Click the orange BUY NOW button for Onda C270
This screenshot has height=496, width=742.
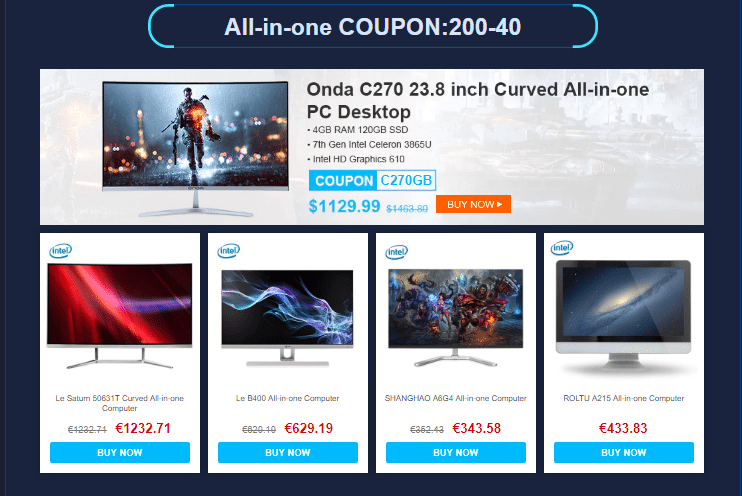pyautogui.click(x=473, y=204)
